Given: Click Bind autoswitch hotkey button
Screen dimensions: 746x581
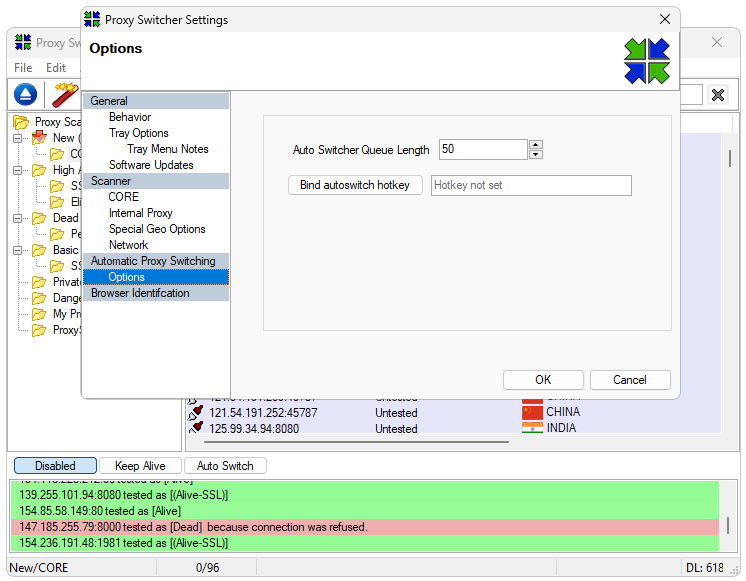Looking at the screenshot, I should [x=355, y=185].
